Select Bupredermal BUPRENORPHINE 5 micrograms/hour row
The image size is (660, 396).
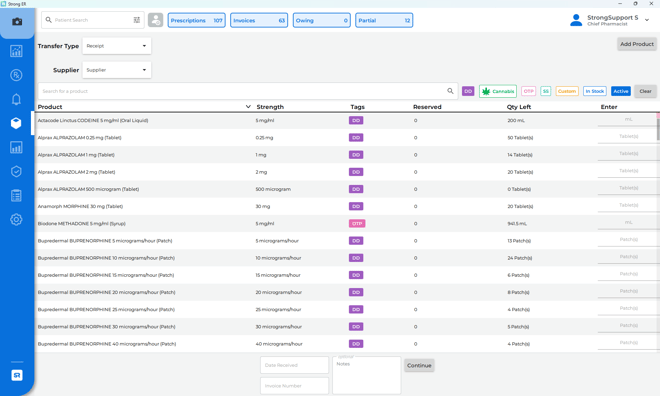click(347, 241)
